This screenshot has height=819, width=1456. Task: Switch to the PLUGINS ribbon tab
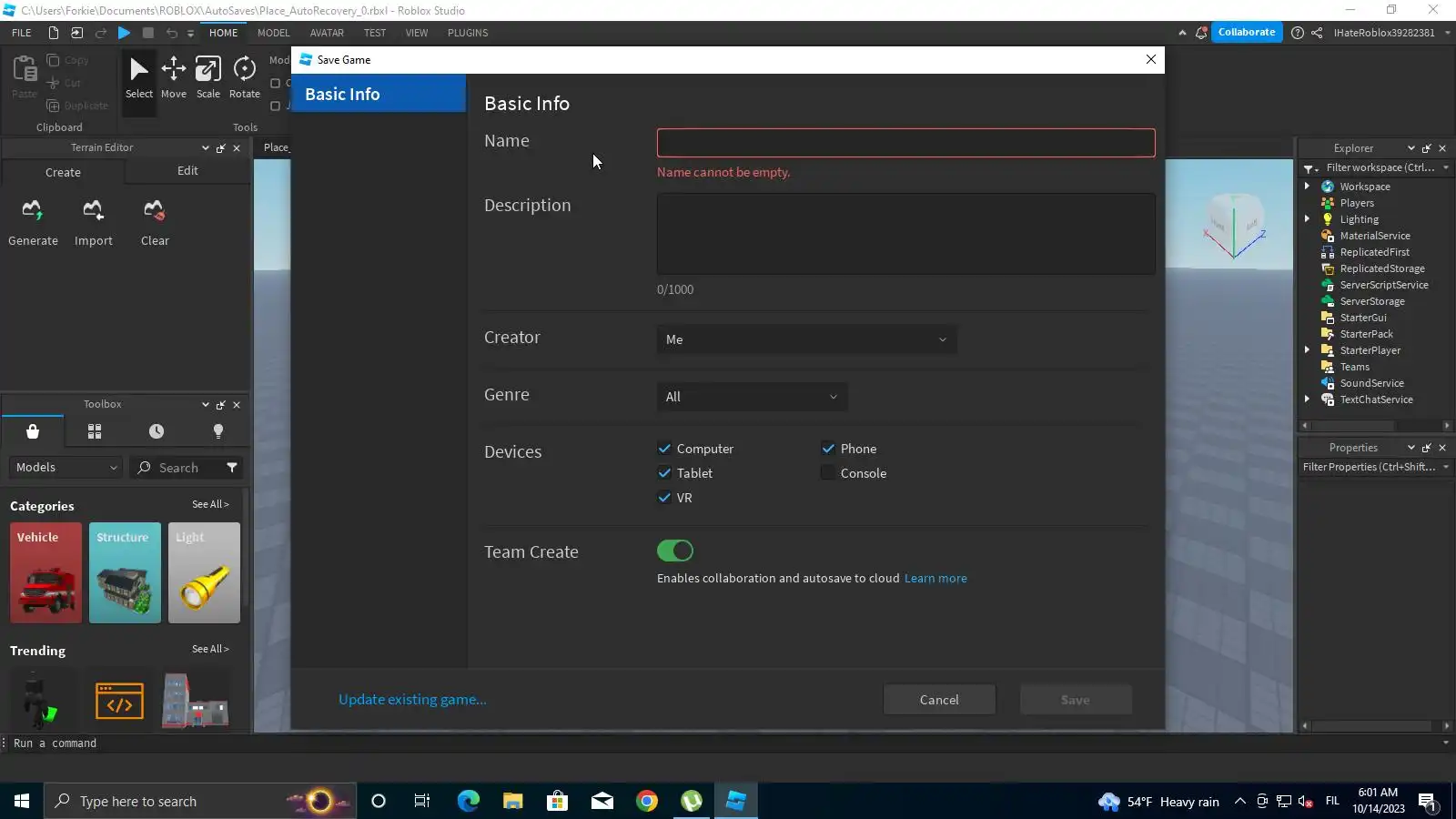click(x=468, y=33)
